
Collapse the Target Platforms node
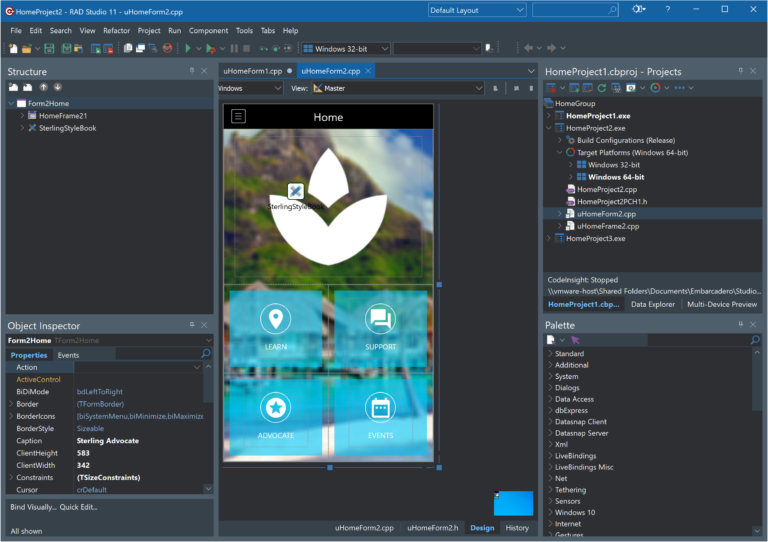[560, 152]
